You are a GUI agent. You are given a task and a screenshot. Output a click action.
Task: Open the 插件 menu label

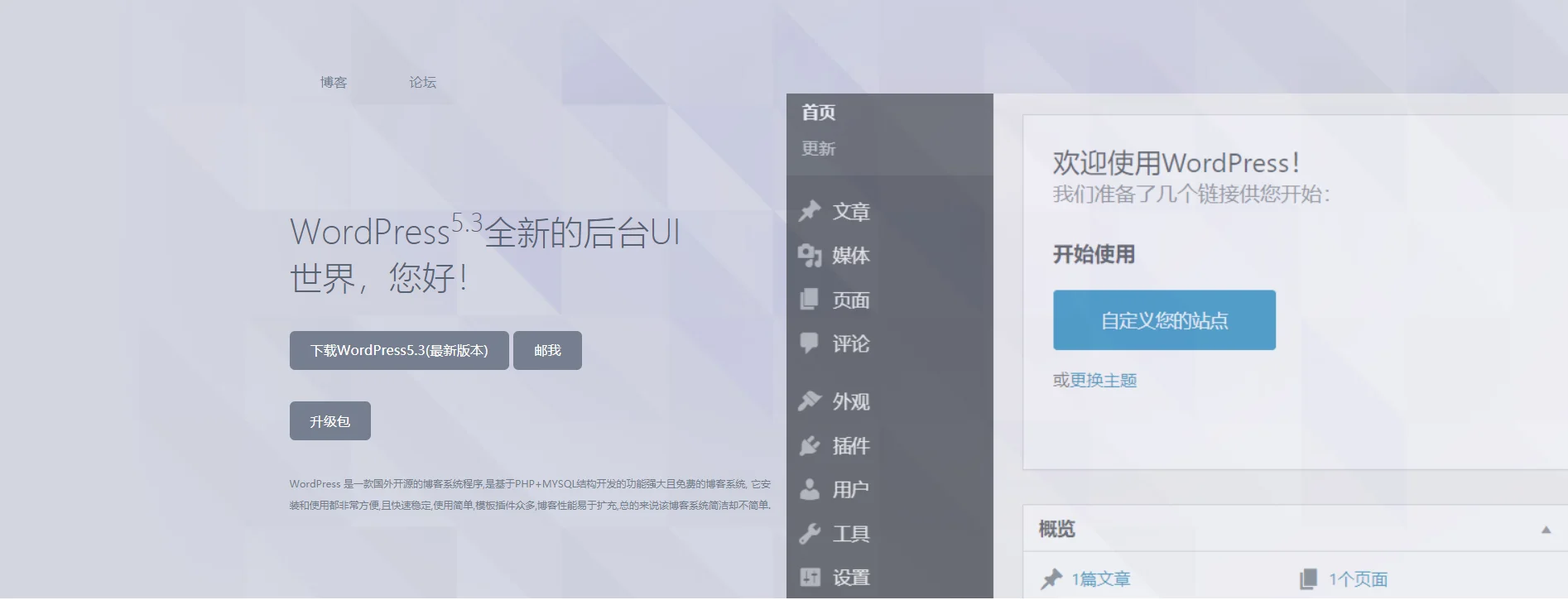click(x=851, y=446)
